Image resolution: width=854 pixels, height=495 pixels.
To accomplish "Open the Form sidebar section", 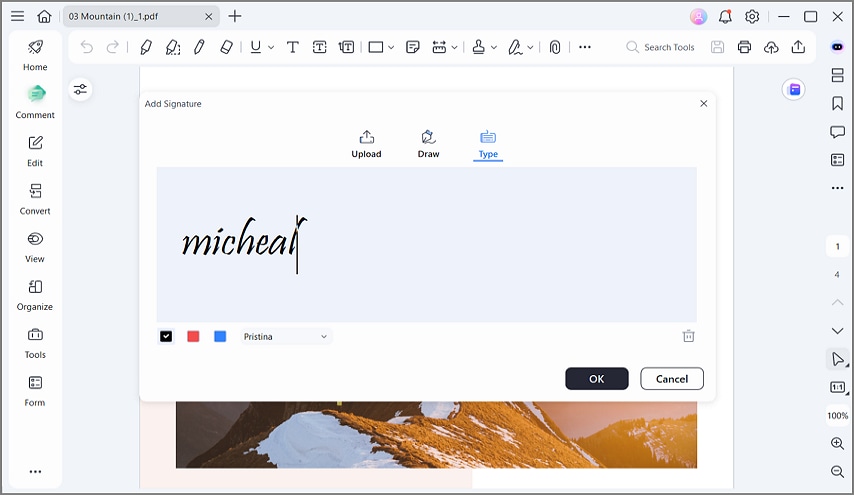I will (x=35, y=390).
